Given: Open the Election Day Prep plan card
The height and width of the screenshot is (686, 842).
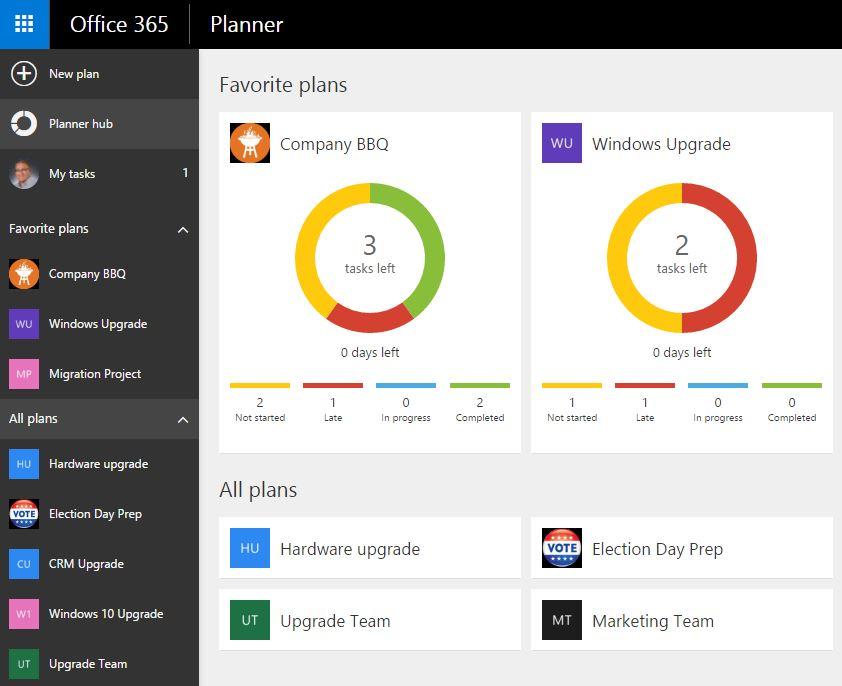Looking at the screenshot, I should [x=682, y=548].
